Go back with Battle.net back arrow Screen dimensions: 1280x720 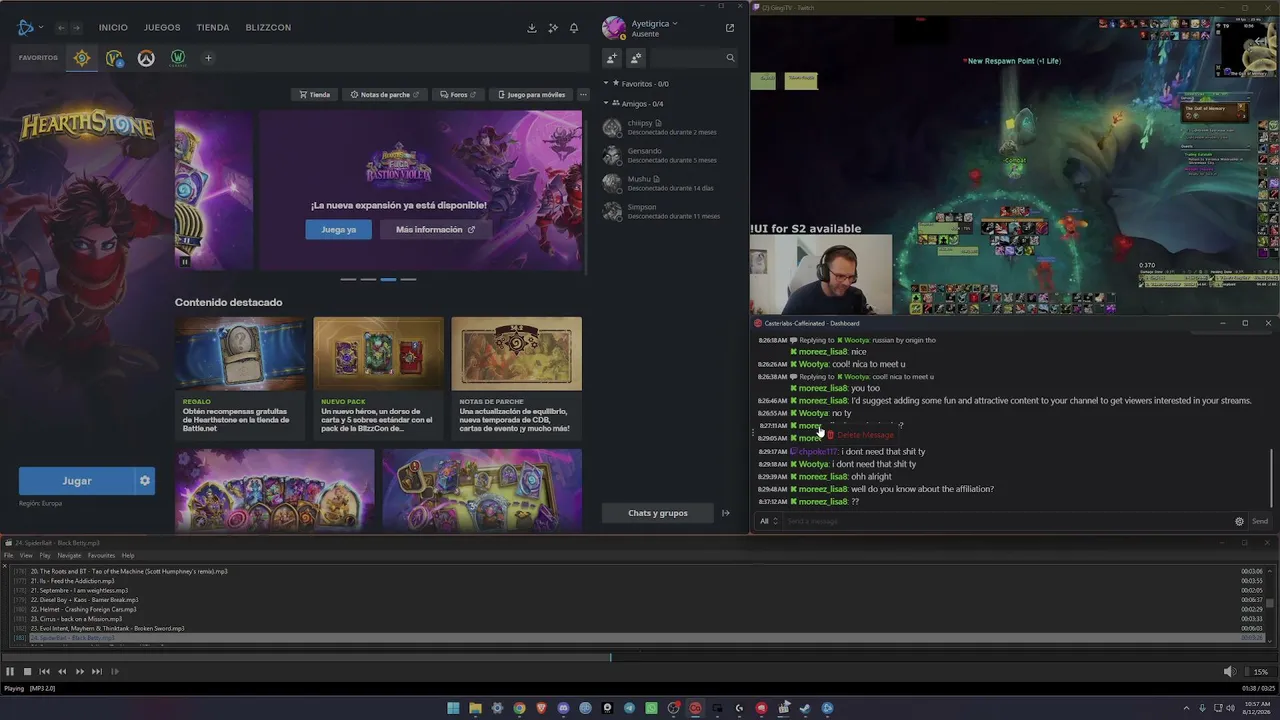click(61, 28)
